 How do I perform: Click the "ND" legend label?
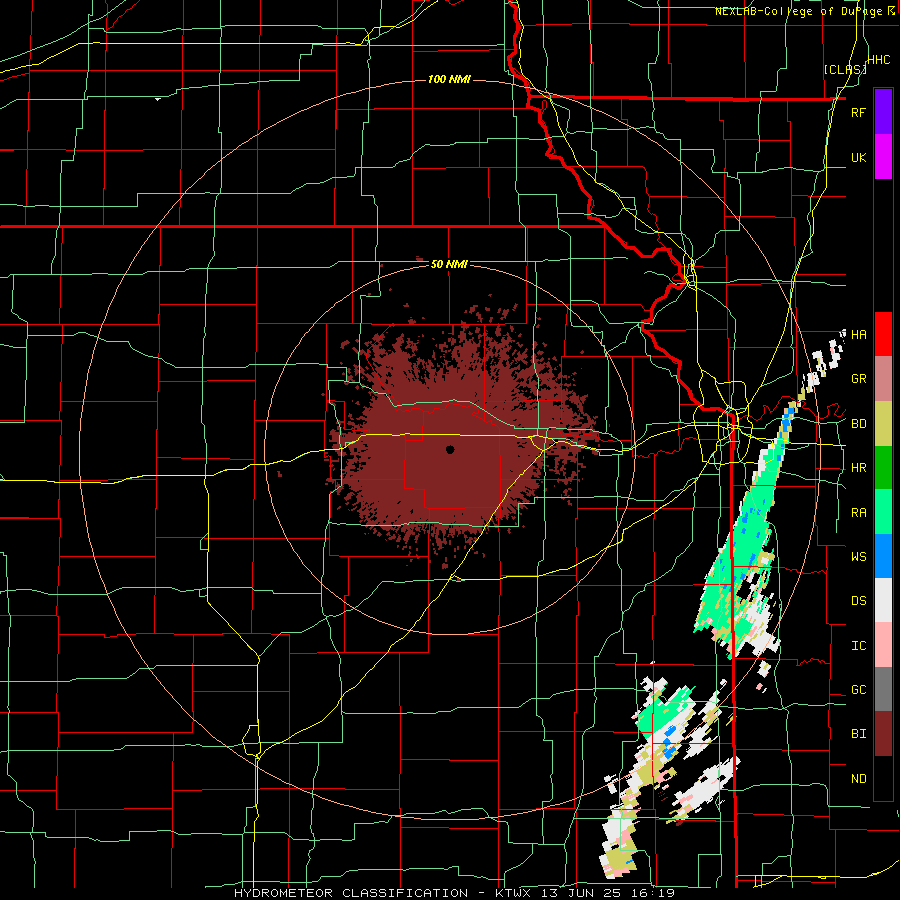click(x=858, y=779)
